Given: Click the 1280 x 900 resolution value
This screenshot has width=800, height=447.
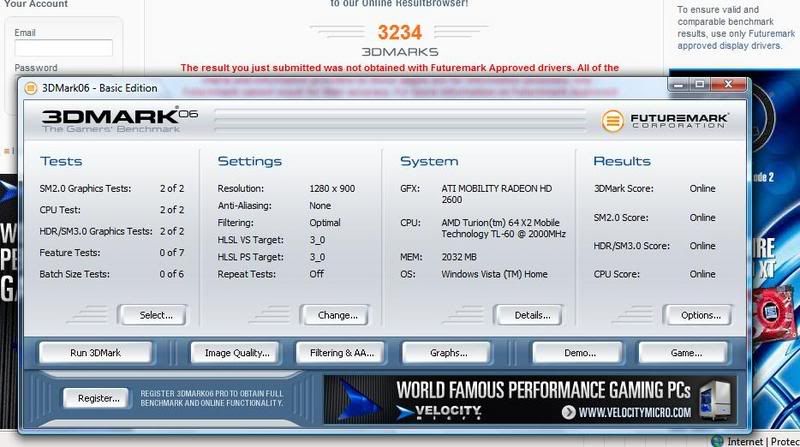Looking at the screenshot, I should click(332, 188).
